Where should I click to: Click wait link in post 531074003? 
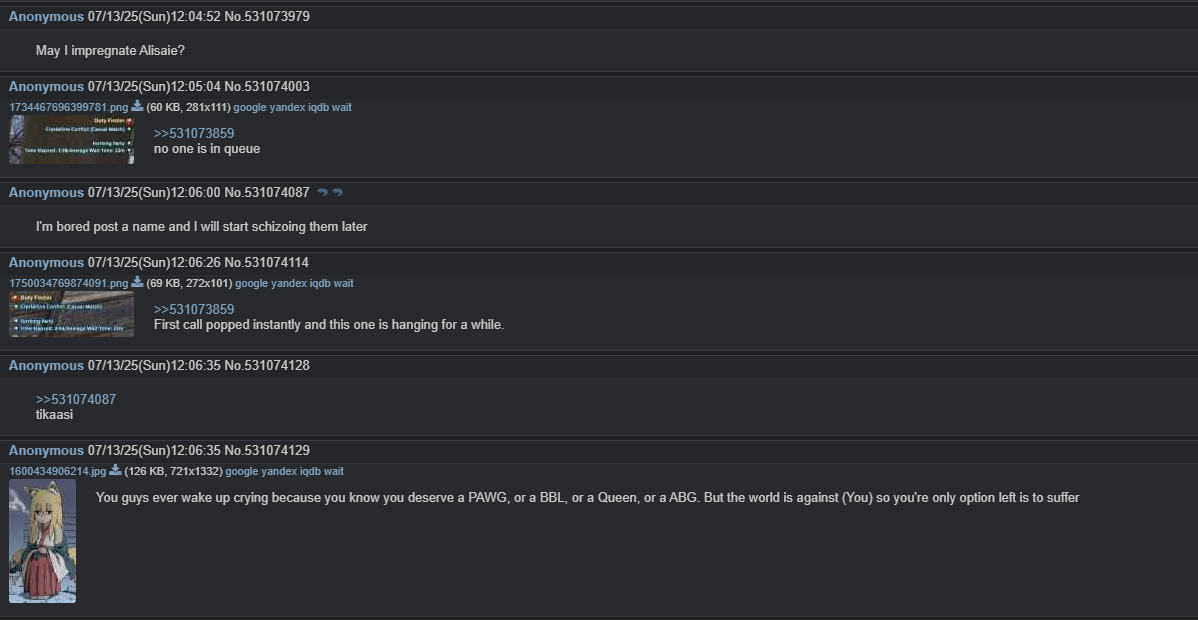point(342,107)
